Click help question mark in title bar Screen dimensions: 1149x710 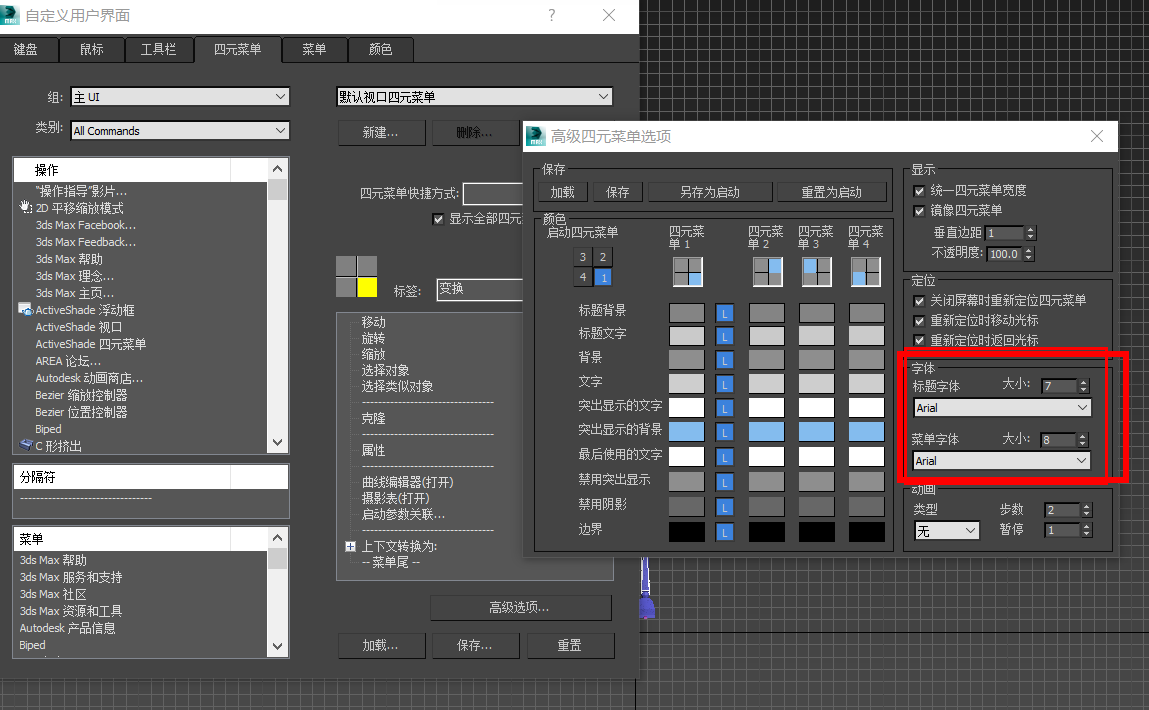point(552,15)
